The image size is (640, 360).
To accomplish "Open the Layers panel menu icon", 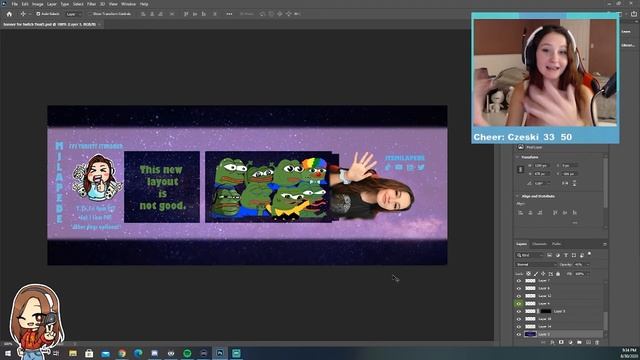I will (604, 244).
